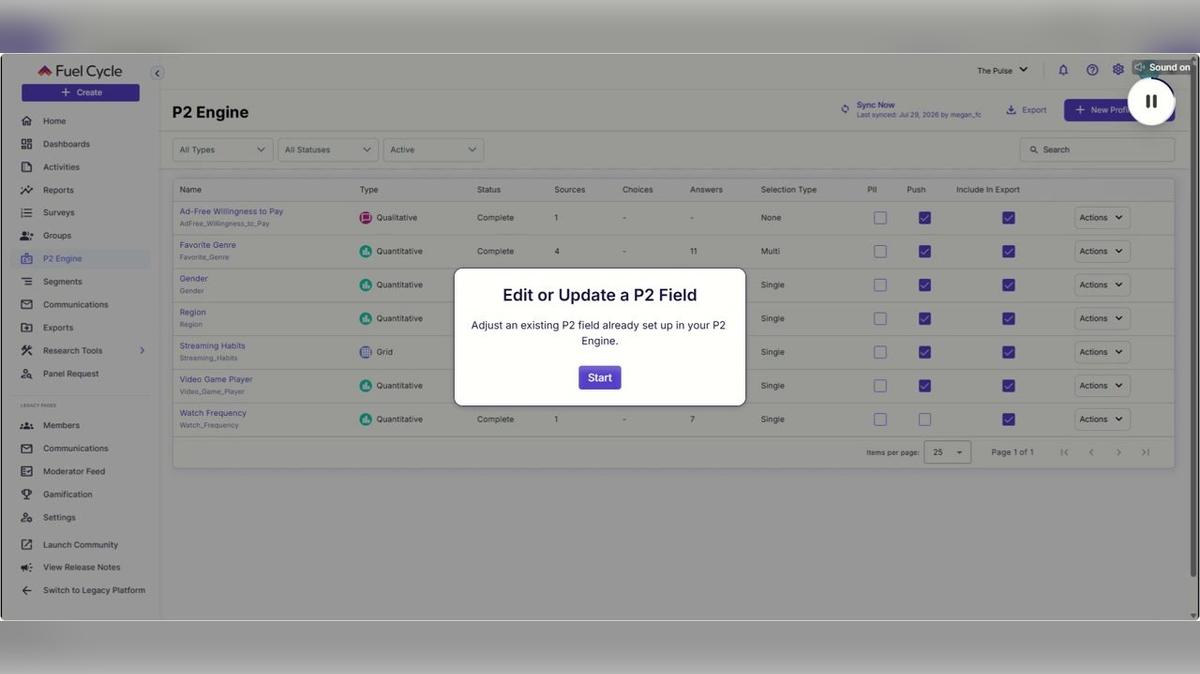Viewport: 1200px width, 674px height.
Task: Toggle Include In Export for Watch Frequency
Action: click(x=1009, y=420)
